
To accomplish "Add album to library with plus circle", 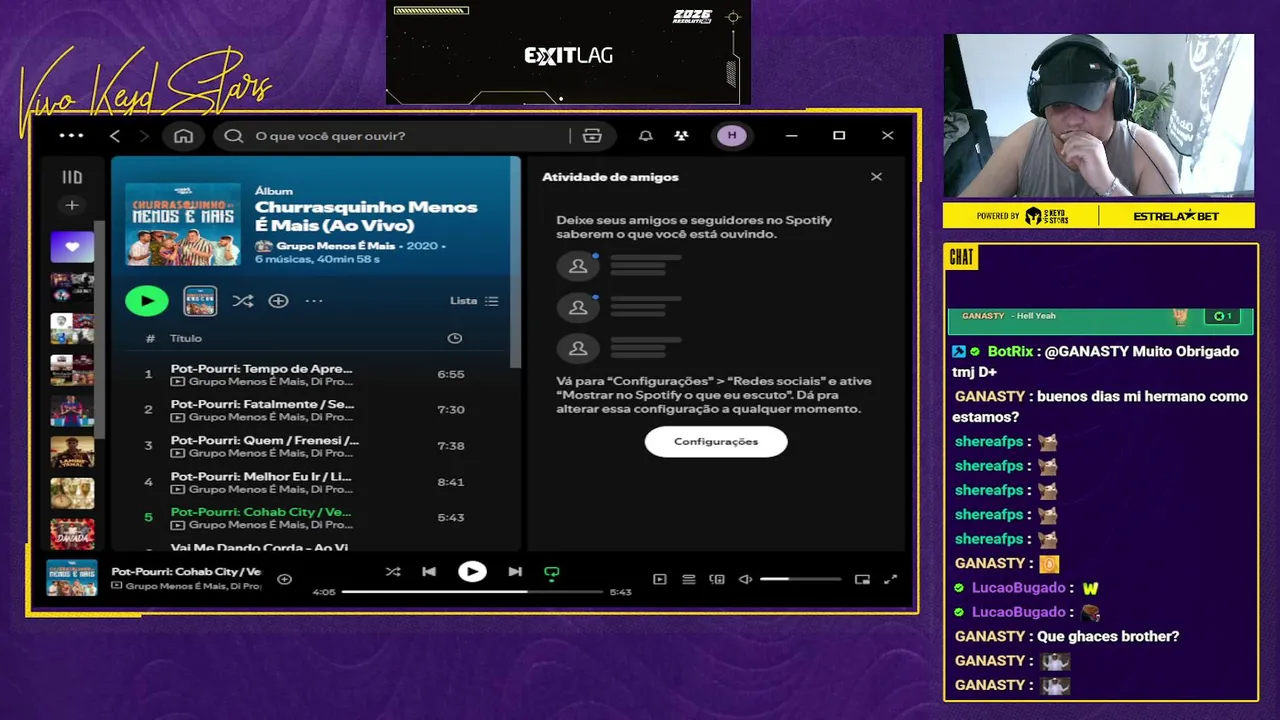I will [x=278, y=301].
